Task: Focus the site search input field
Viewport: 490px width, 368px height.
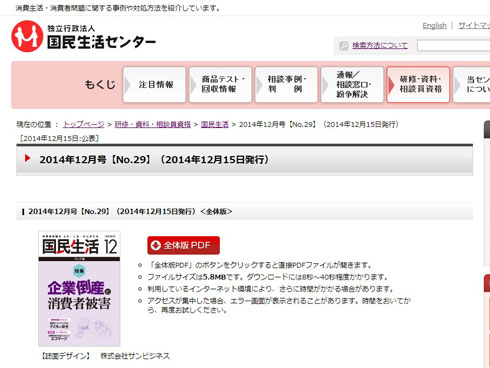Action: point(454,46)
